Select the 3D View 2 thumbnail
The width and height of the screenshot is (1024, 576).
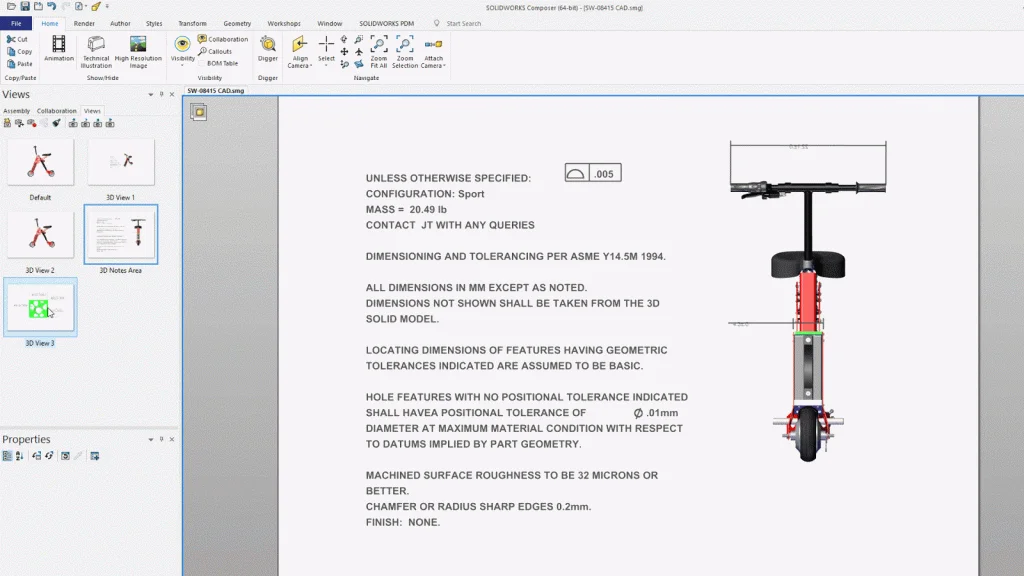(40, 237)
